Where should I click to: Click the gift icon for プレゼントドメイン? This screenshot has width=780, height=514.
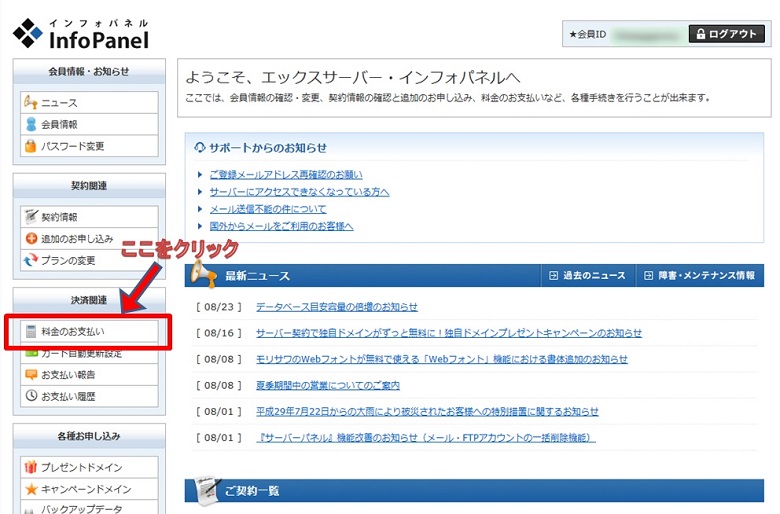(x=30, y=467)
